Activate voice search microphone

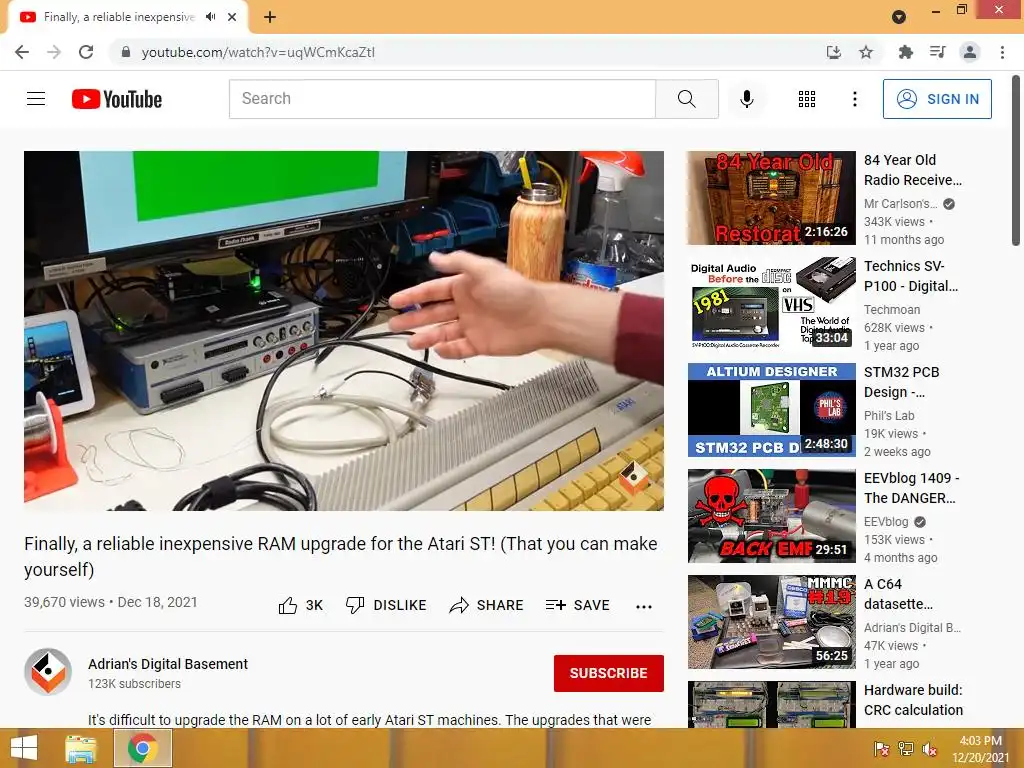click(746, 99)
